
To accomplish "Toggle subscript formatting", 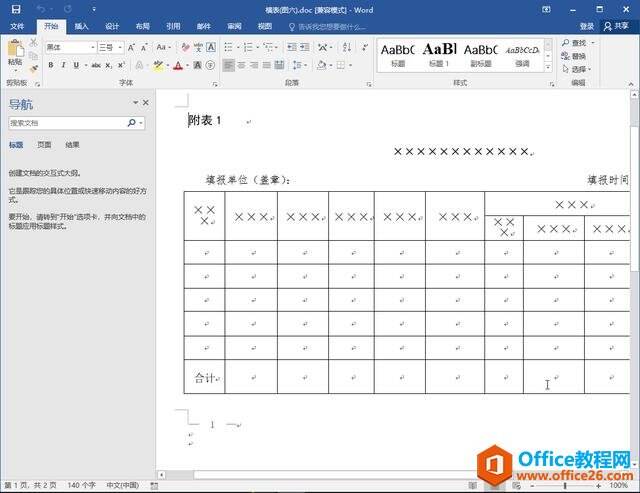I will (109, 65).
